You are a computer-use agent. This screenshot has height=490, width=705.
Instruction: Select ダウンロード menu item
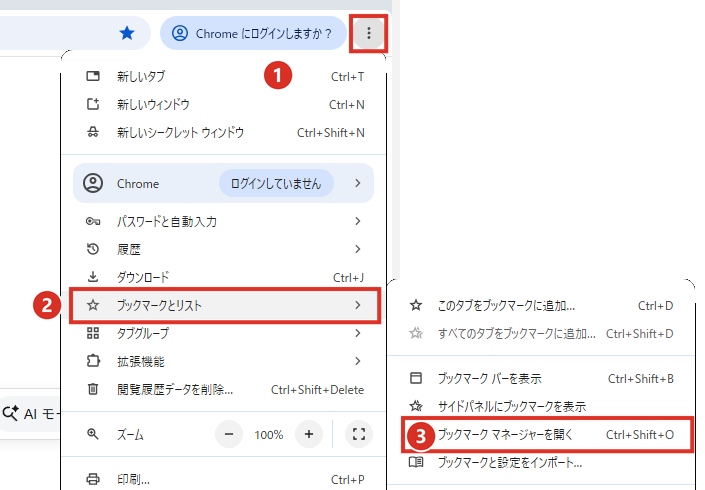coord(223,277)
